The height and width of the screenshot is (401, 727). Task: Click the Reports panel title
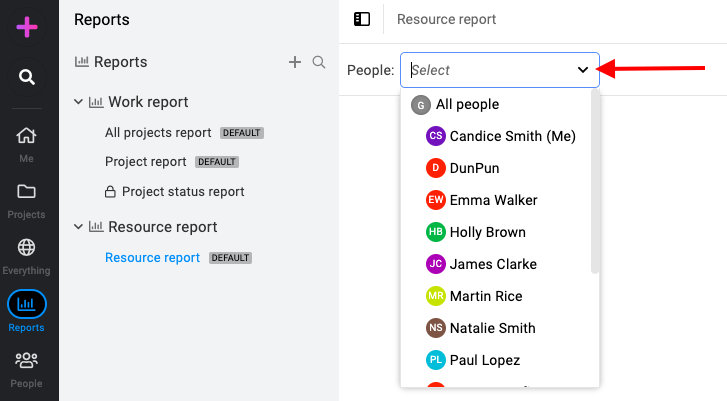tap(102, 19)
